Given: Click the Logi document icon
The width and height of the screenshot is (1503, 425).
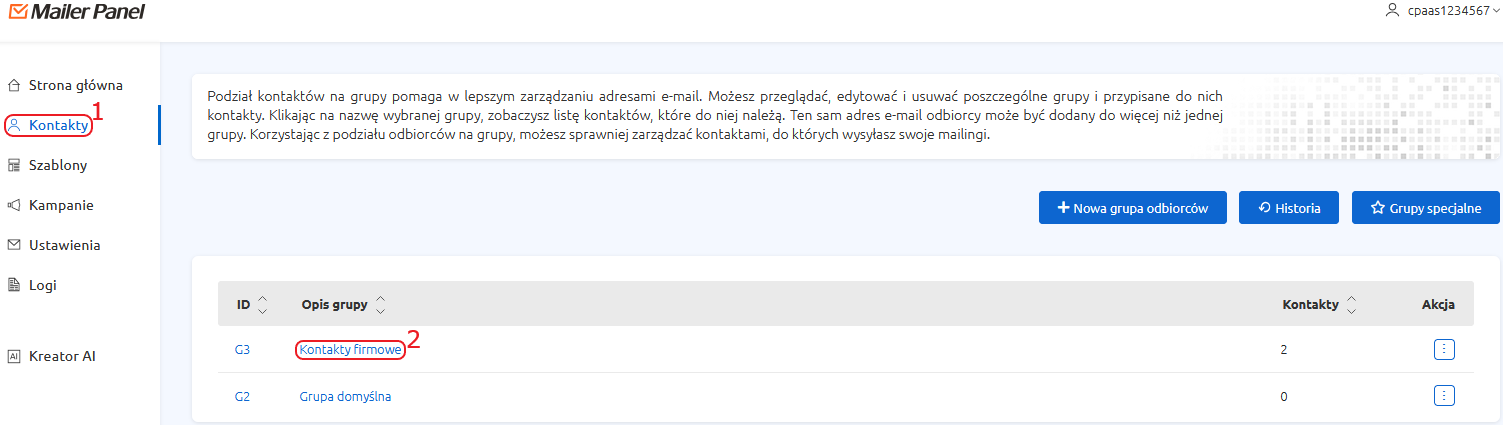Looking at the screenshot, I should [14, 285].
